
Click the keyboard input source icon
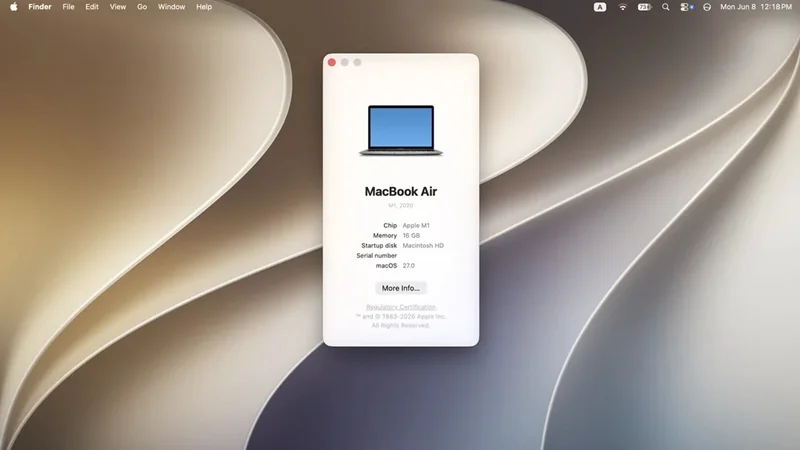pos(600,7)
